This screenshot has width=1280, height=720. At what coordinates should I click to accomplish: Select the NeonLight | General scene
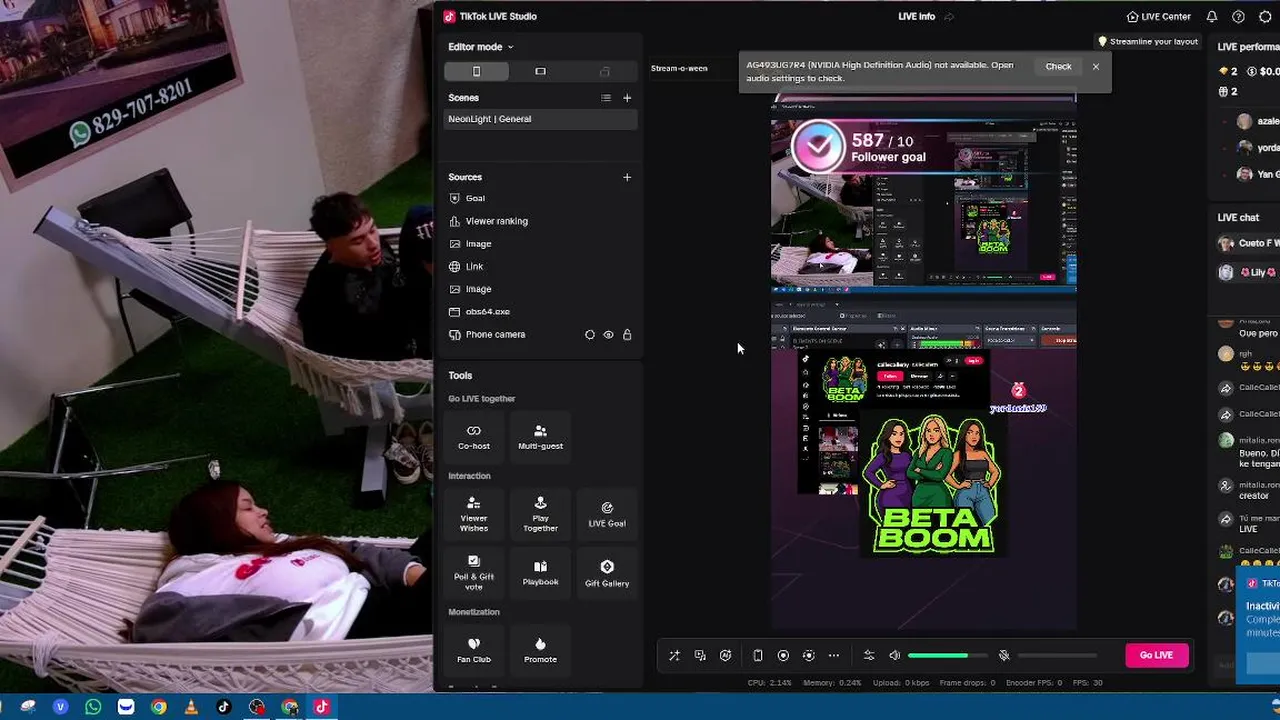click(540, 119)
